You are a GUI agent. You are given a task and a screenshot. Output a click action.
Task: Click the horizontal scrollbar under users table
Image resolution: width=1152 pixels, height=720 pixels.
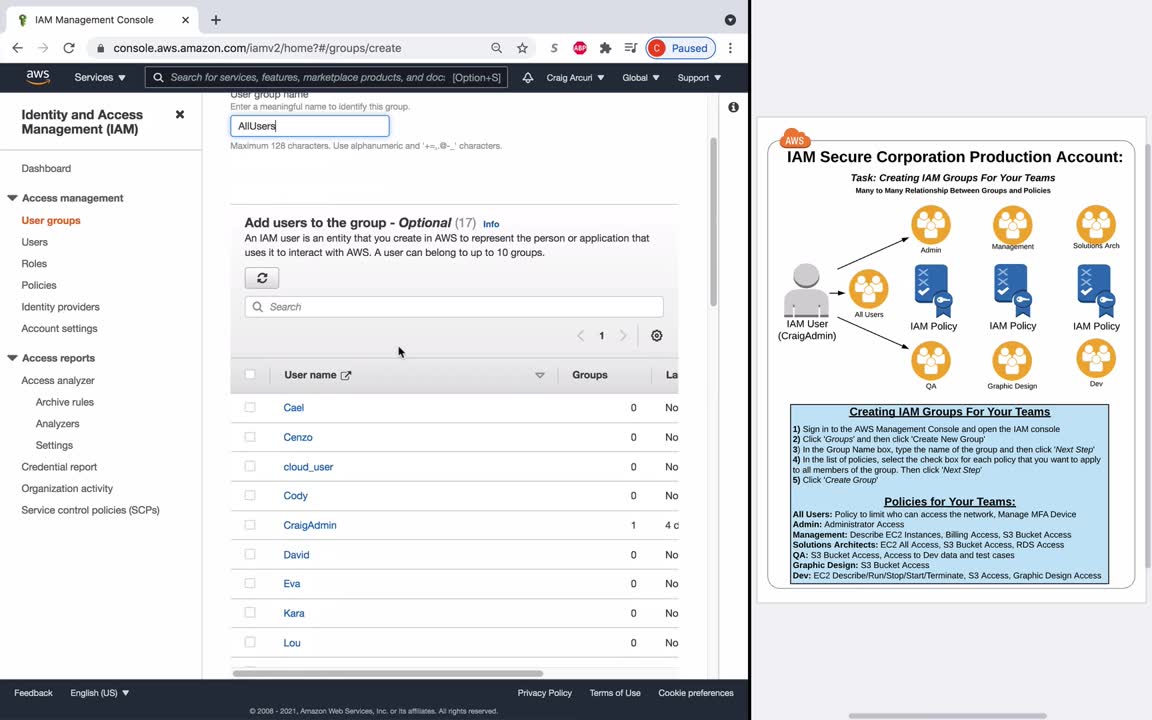(x=388, y=673)
